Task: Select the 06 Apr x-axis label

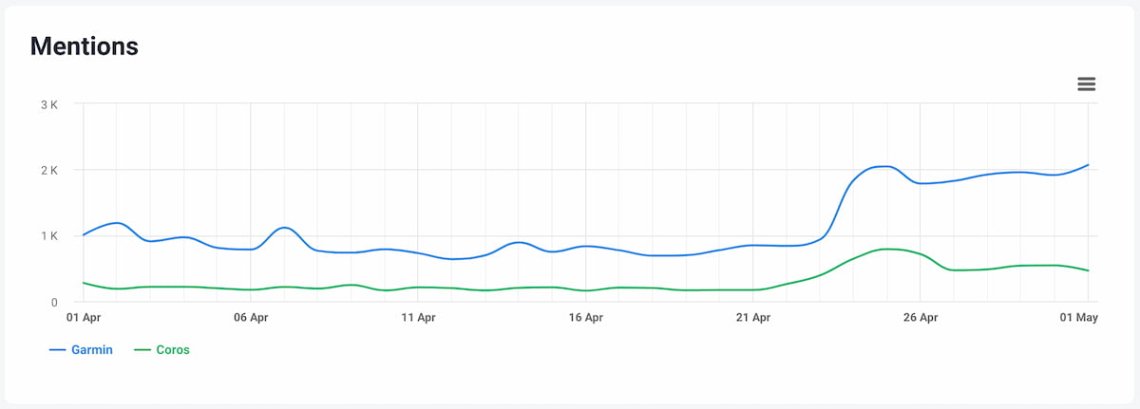Action: pyautogui.click(x=251, y=318)
